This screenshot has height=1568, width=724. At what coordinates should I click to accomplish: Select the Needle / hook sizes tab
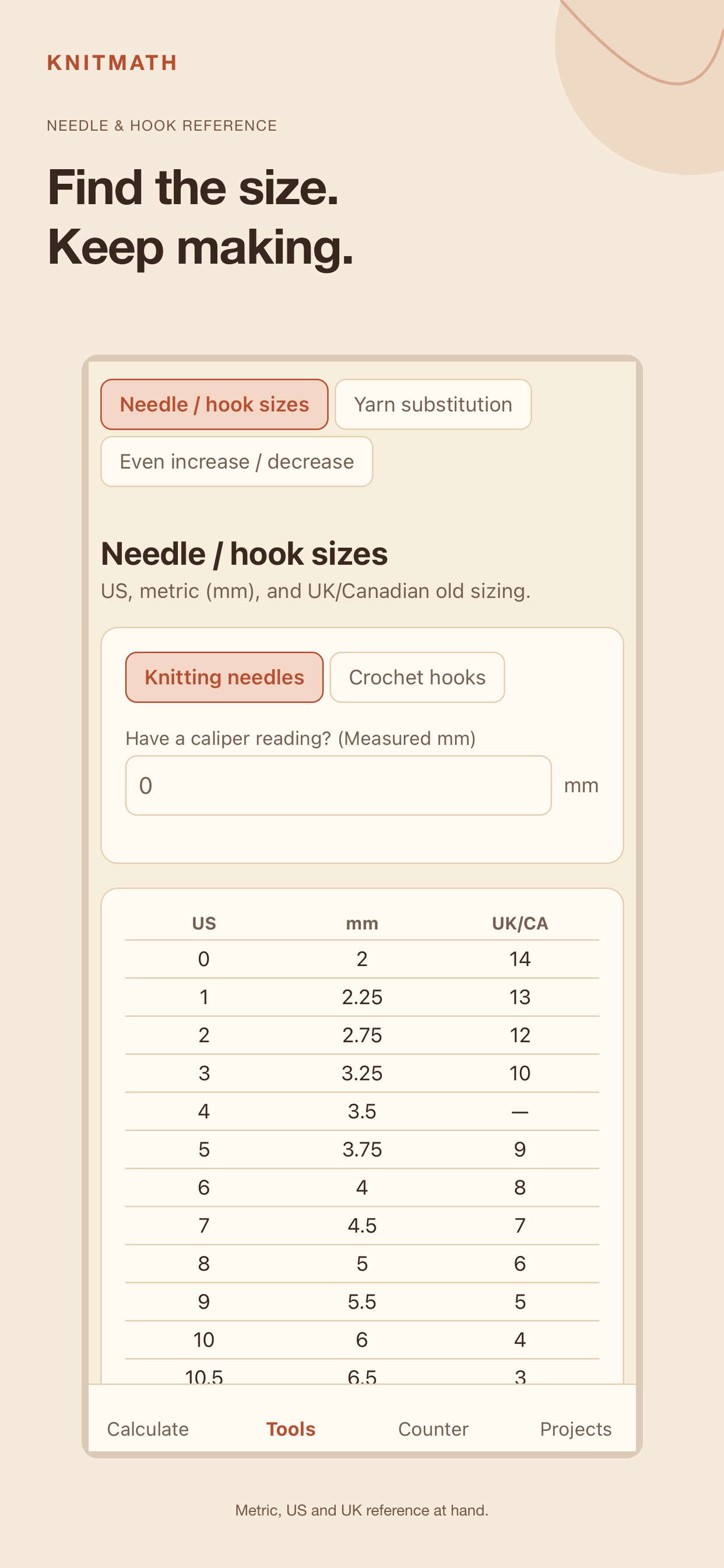(x=214, y=404)
